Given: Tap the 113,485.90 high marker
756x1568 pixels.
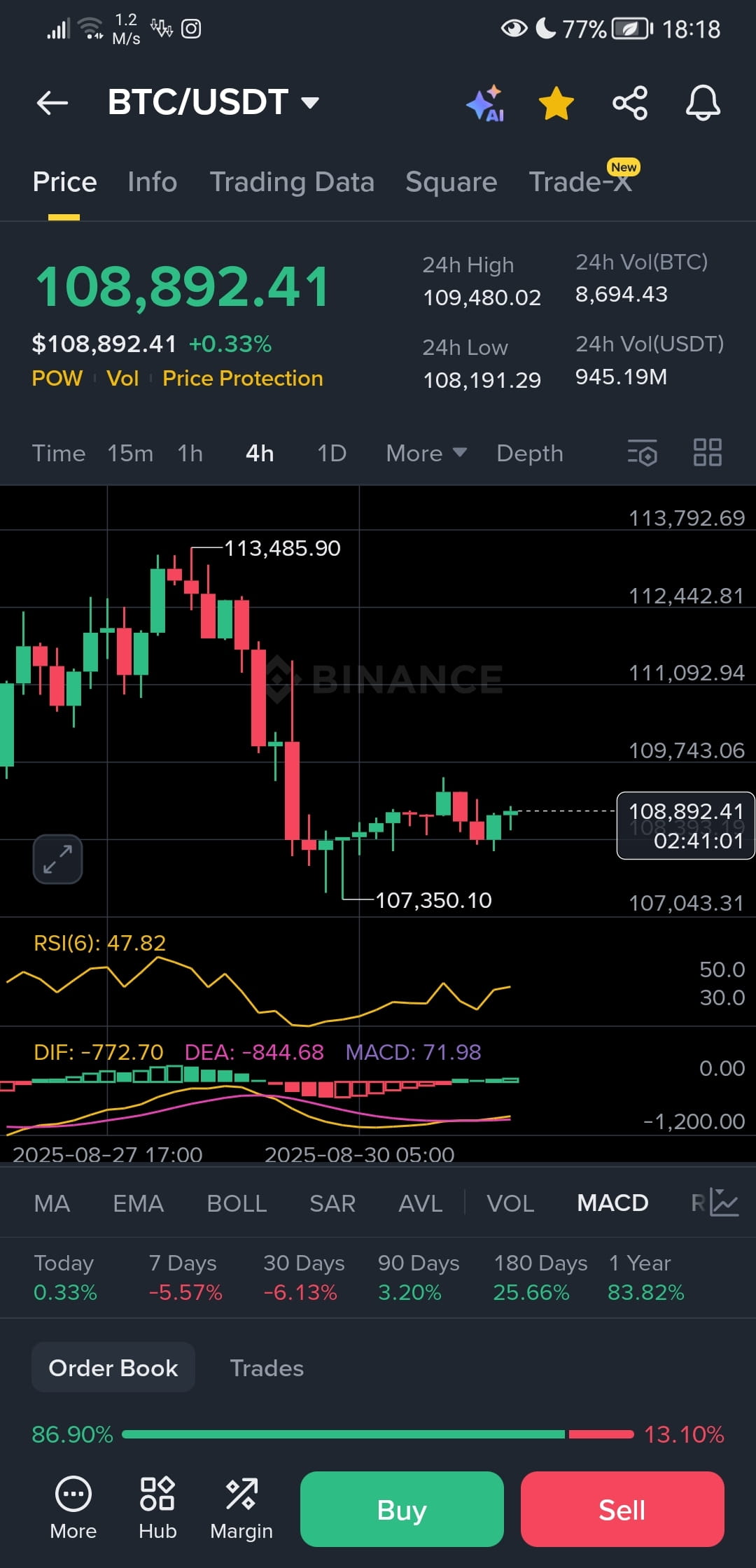Looking at the screenshot, I should pyautogui.click(x=282, y=548).
